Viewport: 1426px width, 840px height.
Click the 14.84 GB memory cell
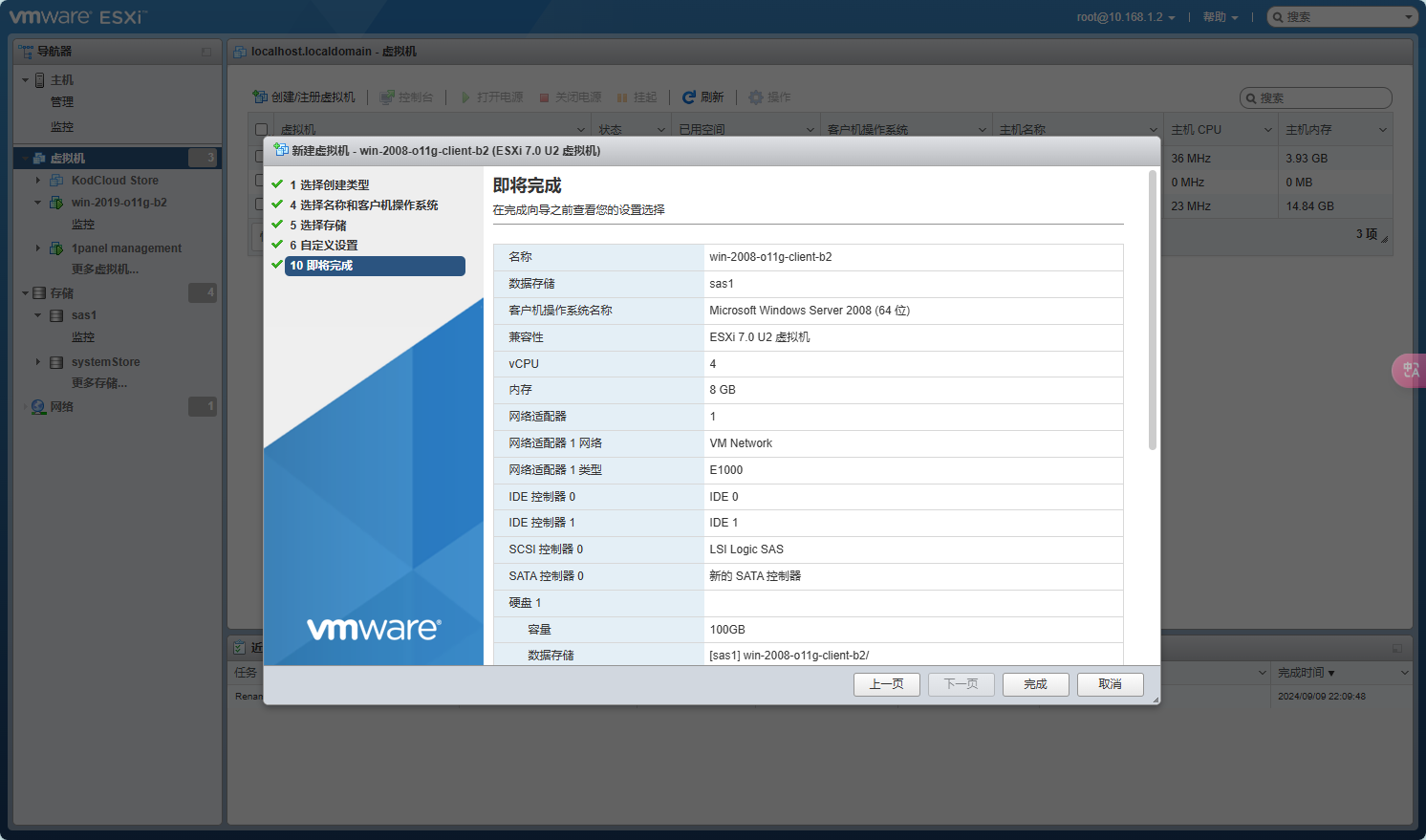(x=1309, y=206)
